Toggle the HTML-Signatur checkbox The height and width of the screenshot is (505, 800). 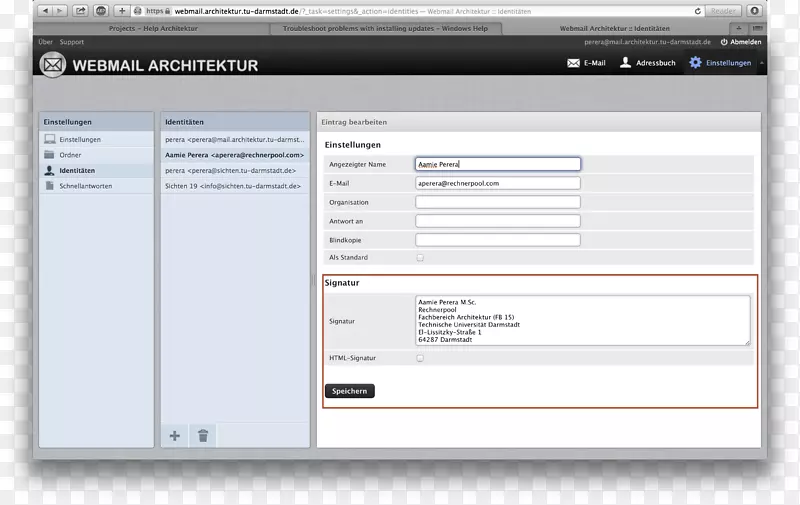coord(420,357)
